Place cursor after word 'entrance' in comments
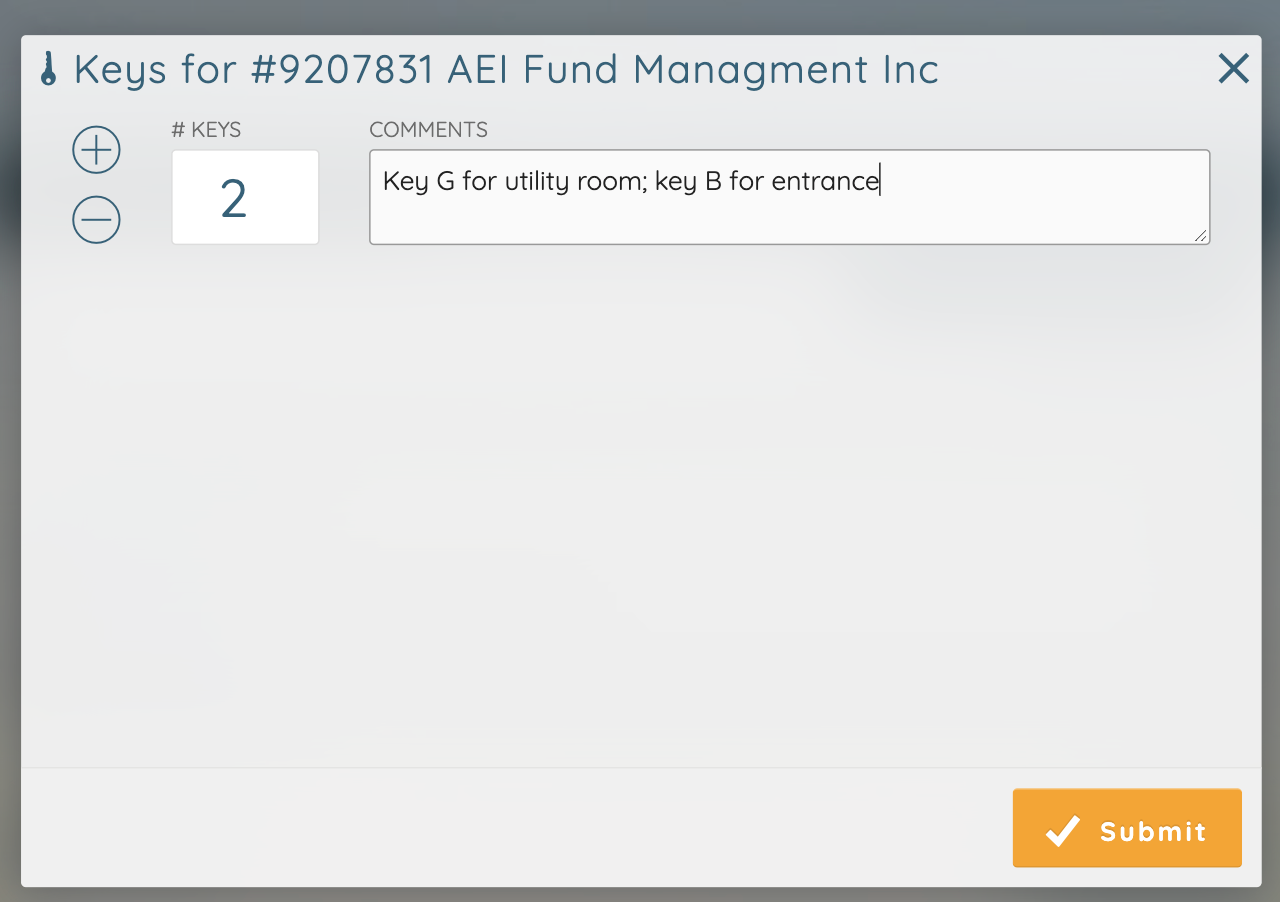Image resolution: width=1280 pixels, height=902 pixels. click(879, 182)
